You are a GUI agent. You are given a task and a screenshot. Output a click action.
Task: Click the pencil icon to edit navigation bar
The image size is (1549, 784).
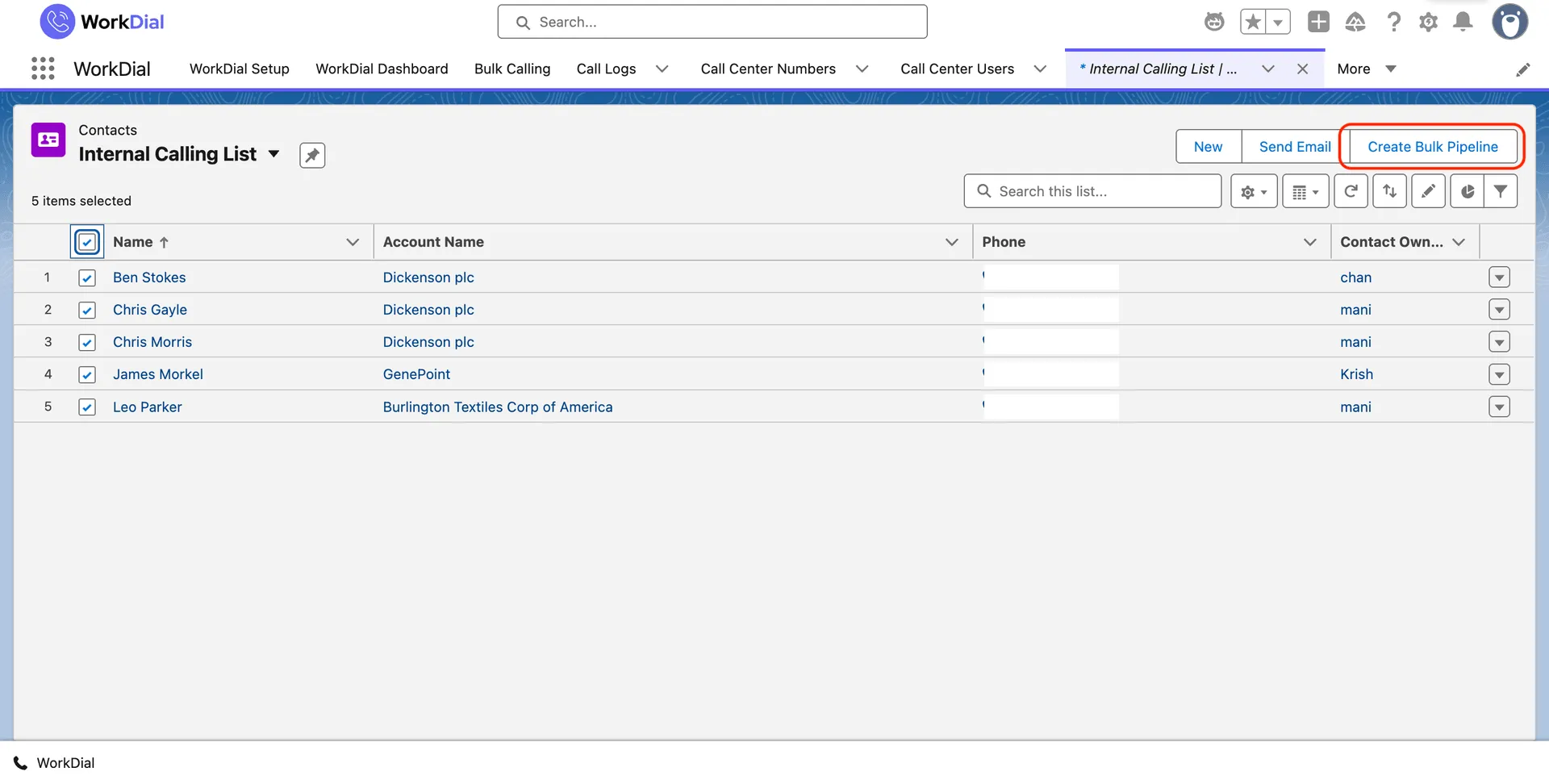click(1522, 69)
